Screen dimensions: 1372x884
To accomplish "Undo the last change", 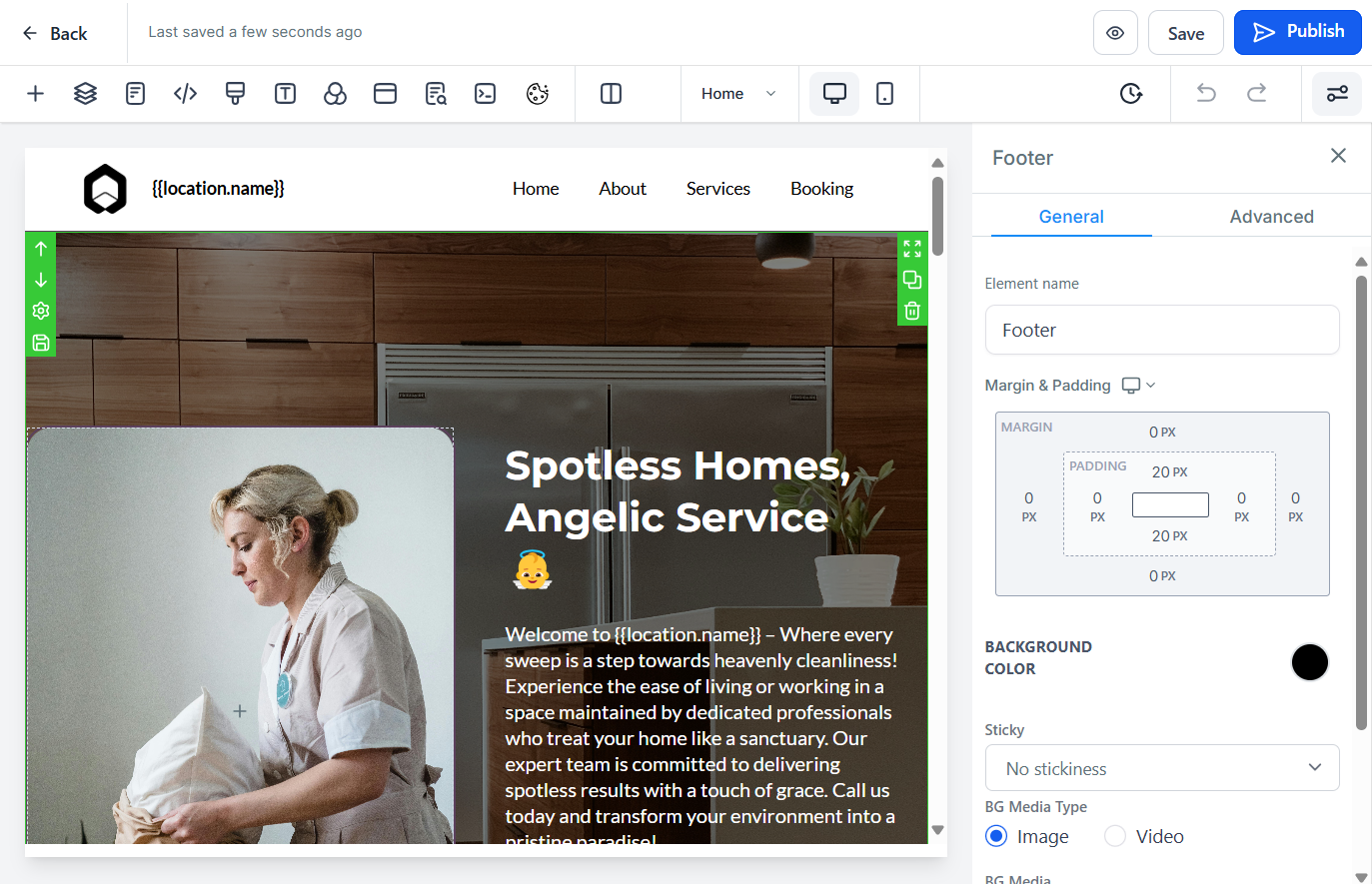I will pyautogui.click(x=1206, y=94).
